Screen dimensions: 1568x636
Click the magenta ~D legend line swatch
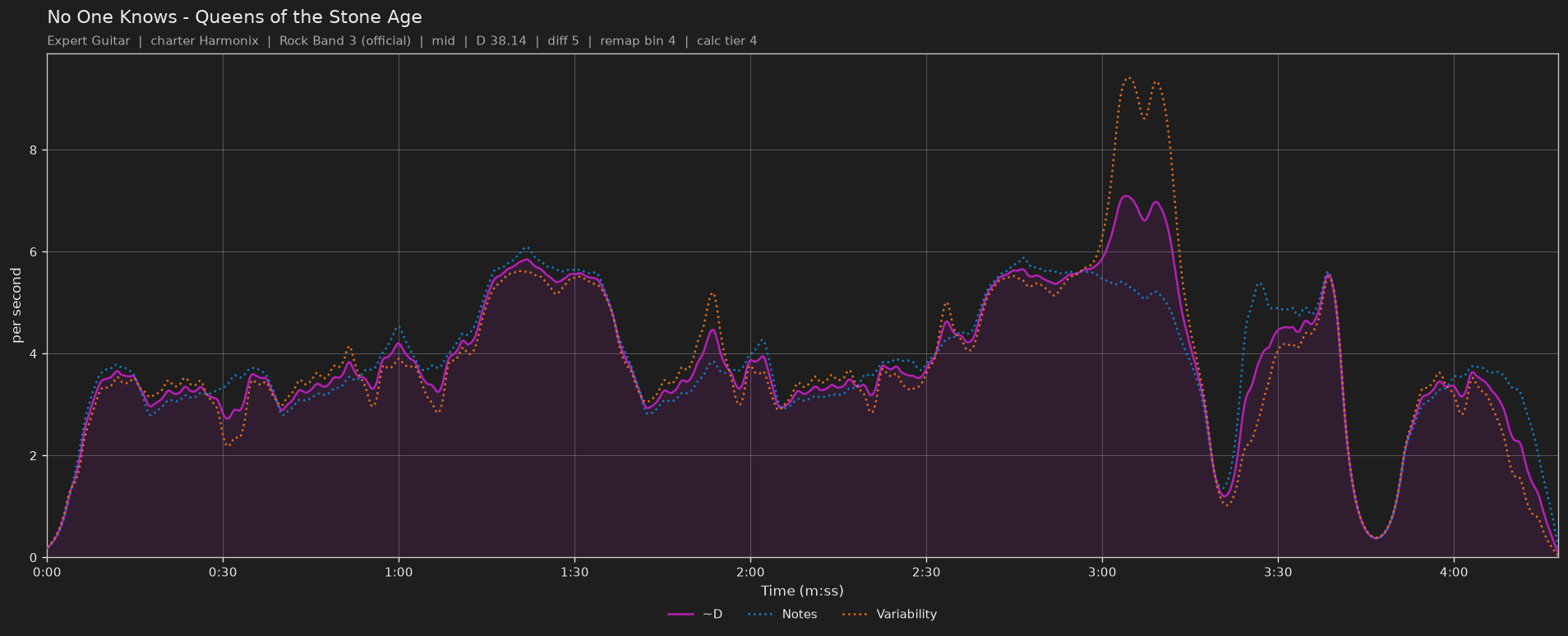click(681, 615)
